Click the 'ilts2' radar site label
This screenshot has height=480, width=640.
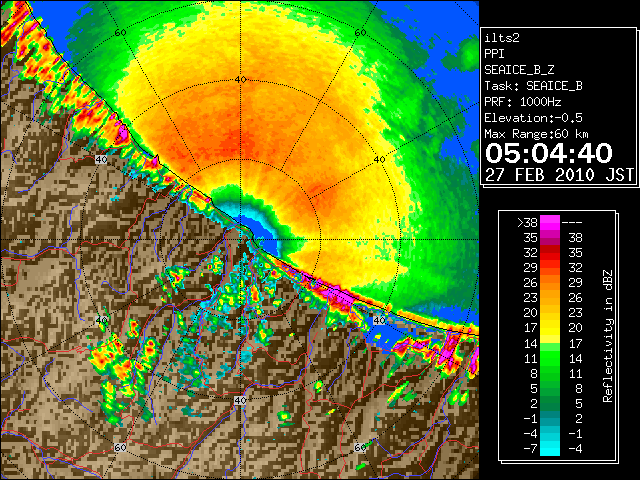(502, 38)
